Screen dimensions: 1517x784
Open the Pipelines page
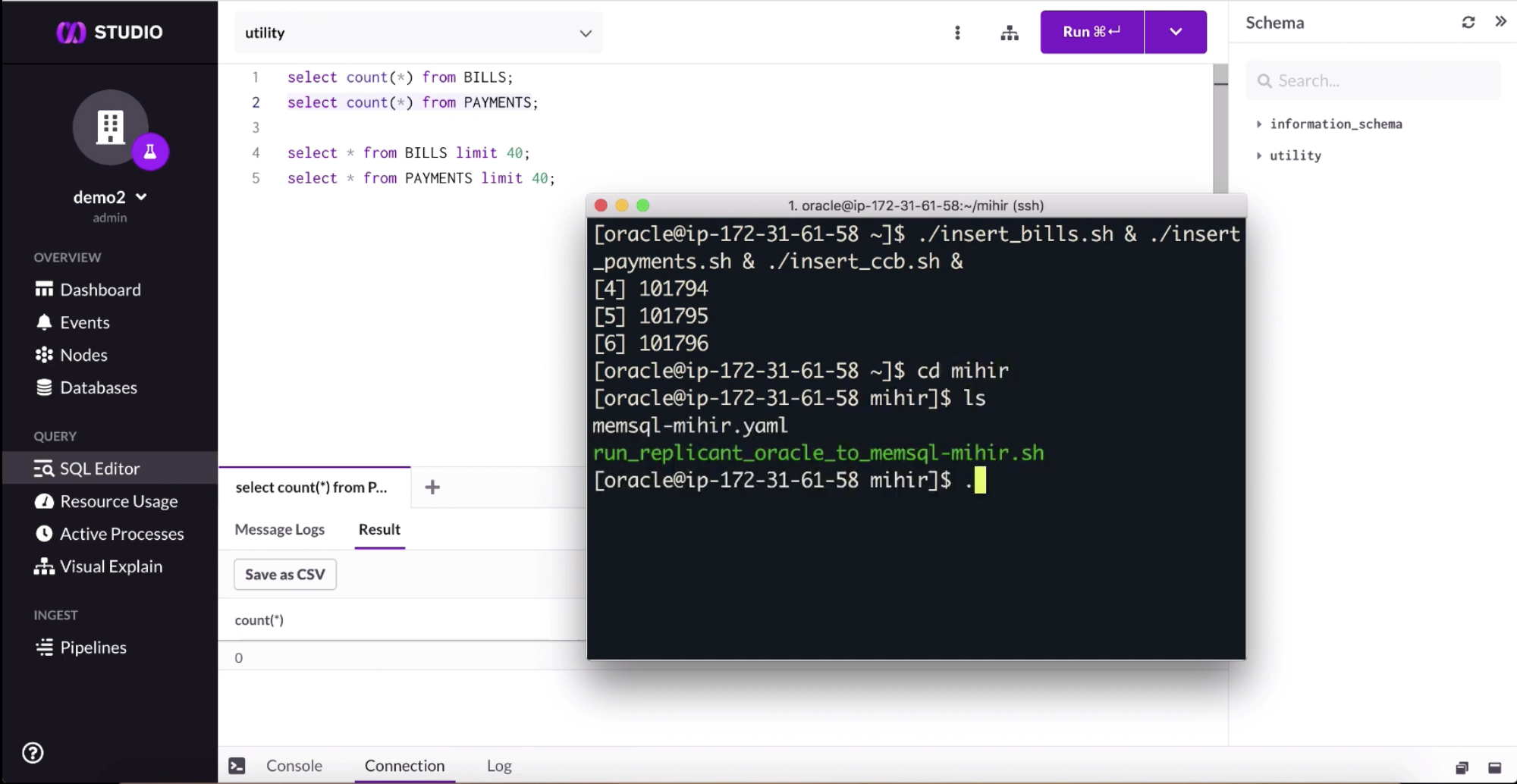pyautogui.click(x=93, y=648)
